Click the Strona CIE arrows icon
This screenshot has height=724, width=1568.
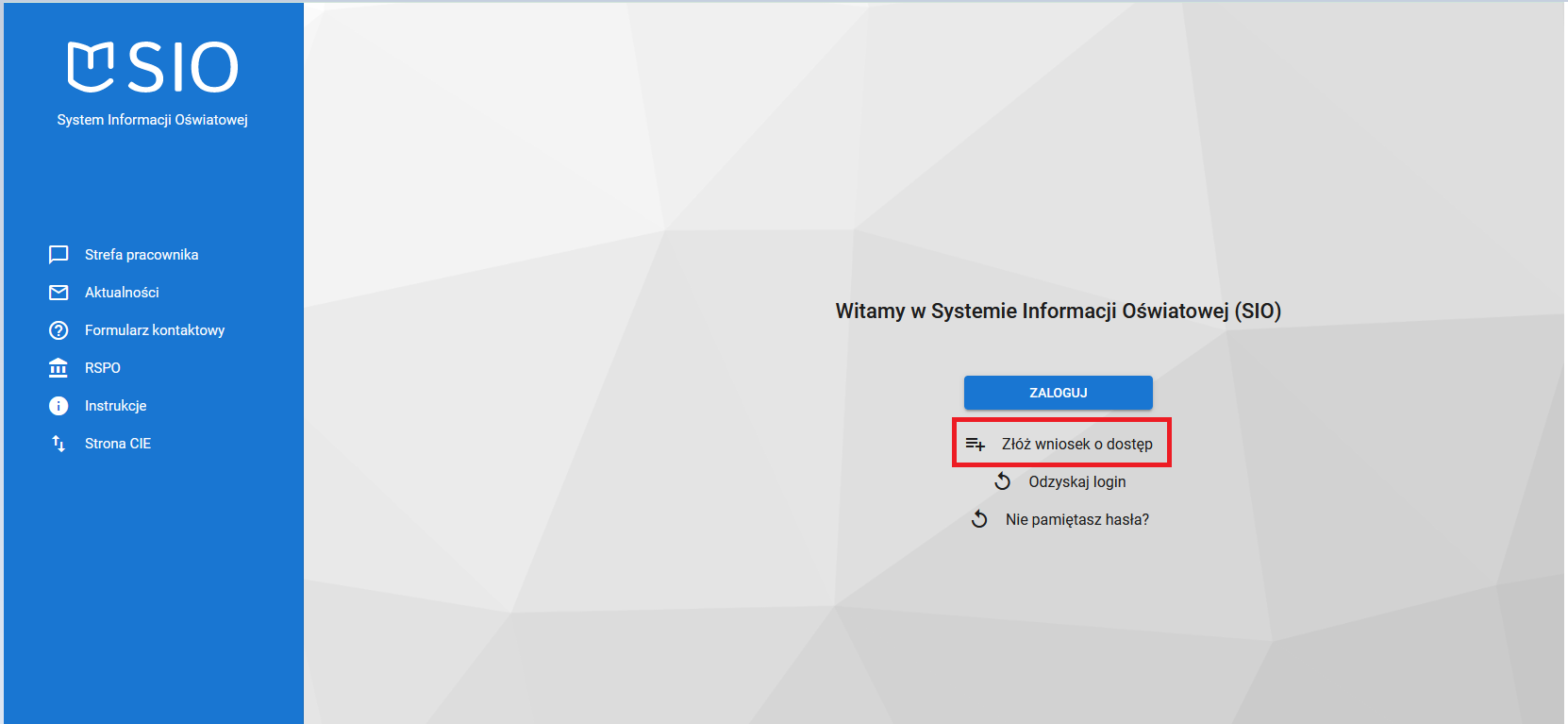[58, 444]
